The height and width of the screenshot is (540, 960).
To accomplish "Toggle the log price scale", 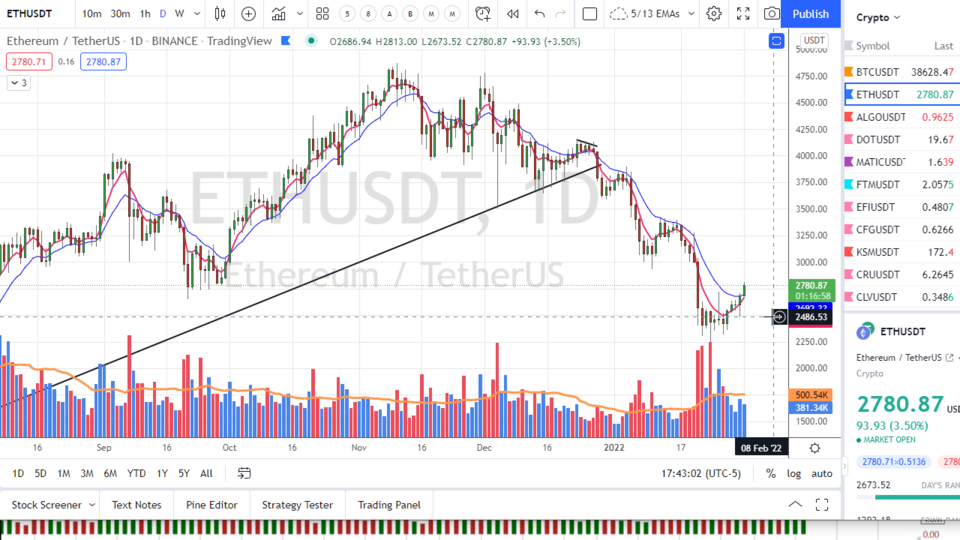I will [794, 473].
